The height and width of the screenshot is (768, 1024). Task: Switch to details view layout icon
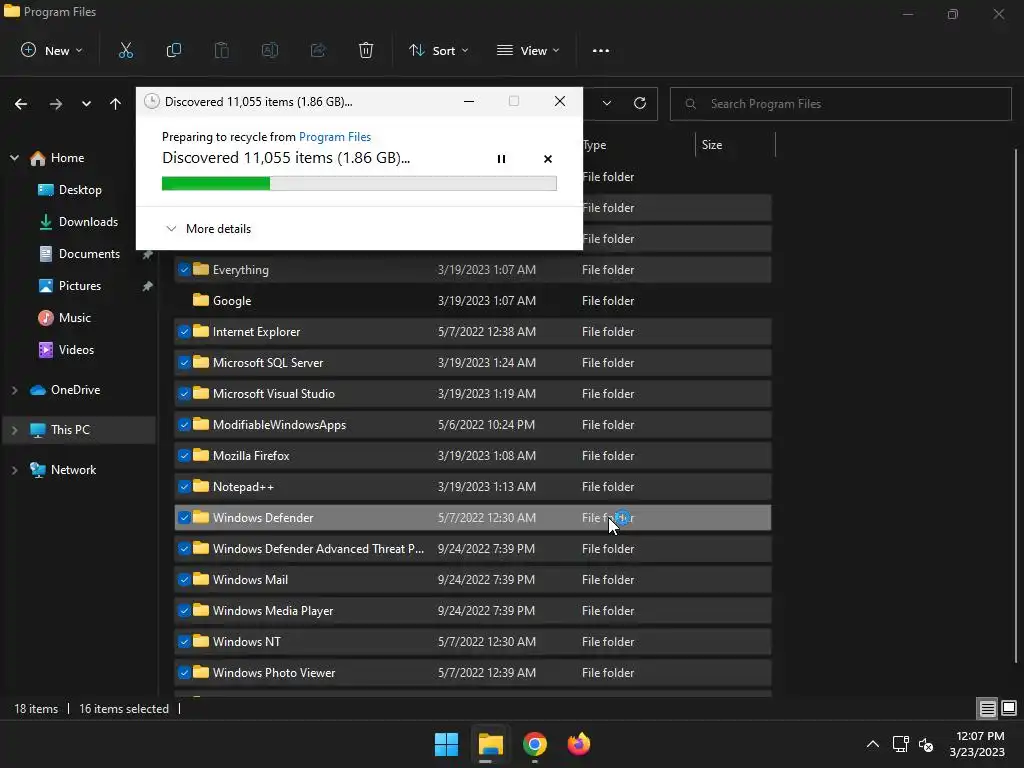pyautogui.click(x=987, y=708)
